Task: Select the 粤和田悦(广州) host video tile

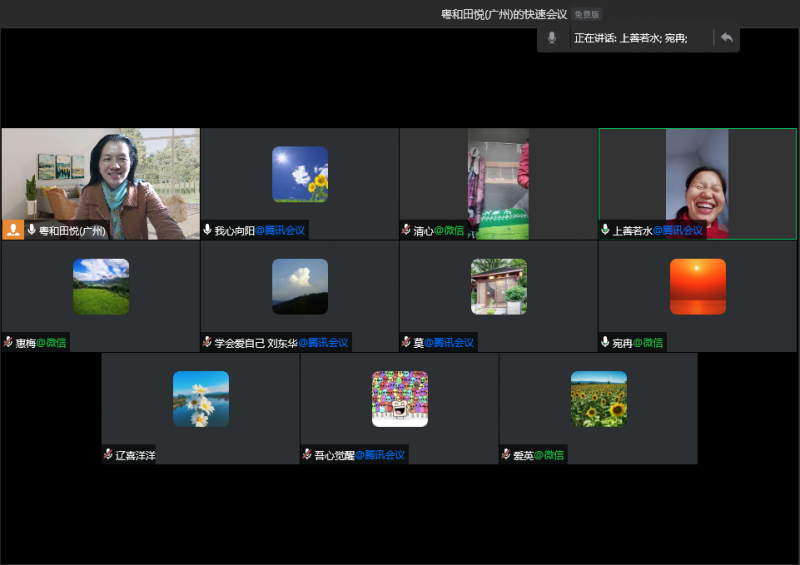Action: [x=100, y=180]
